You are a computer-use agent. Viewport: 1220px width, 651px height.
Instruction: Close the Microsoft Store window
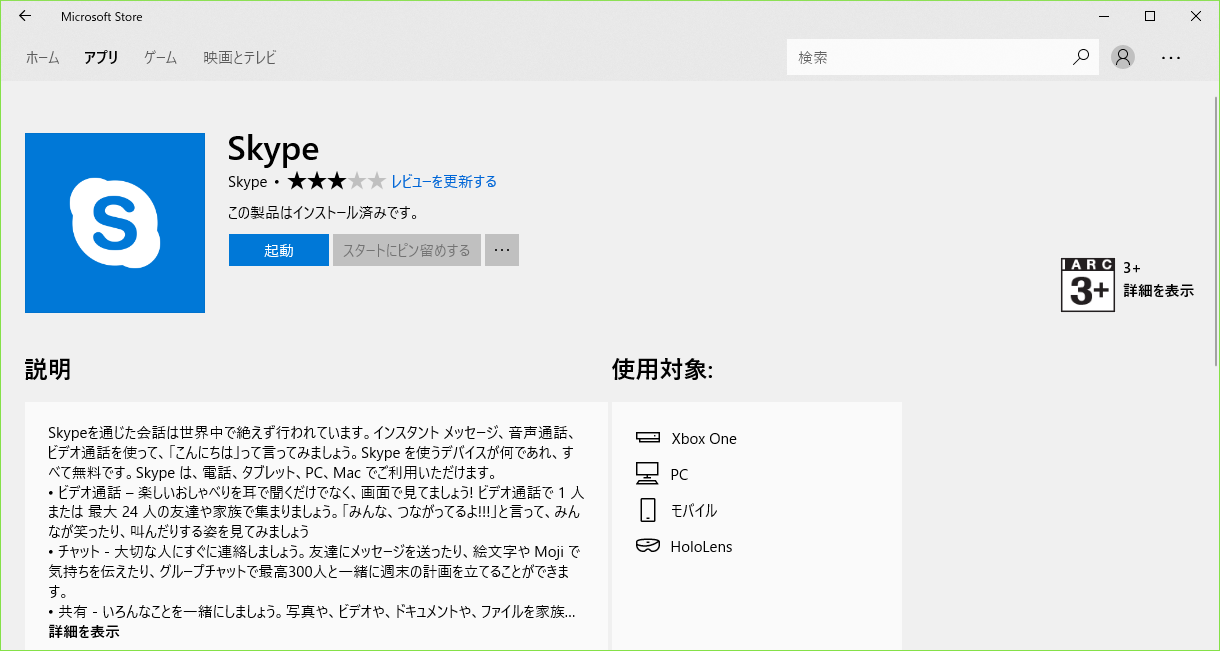coord(1196,17)
